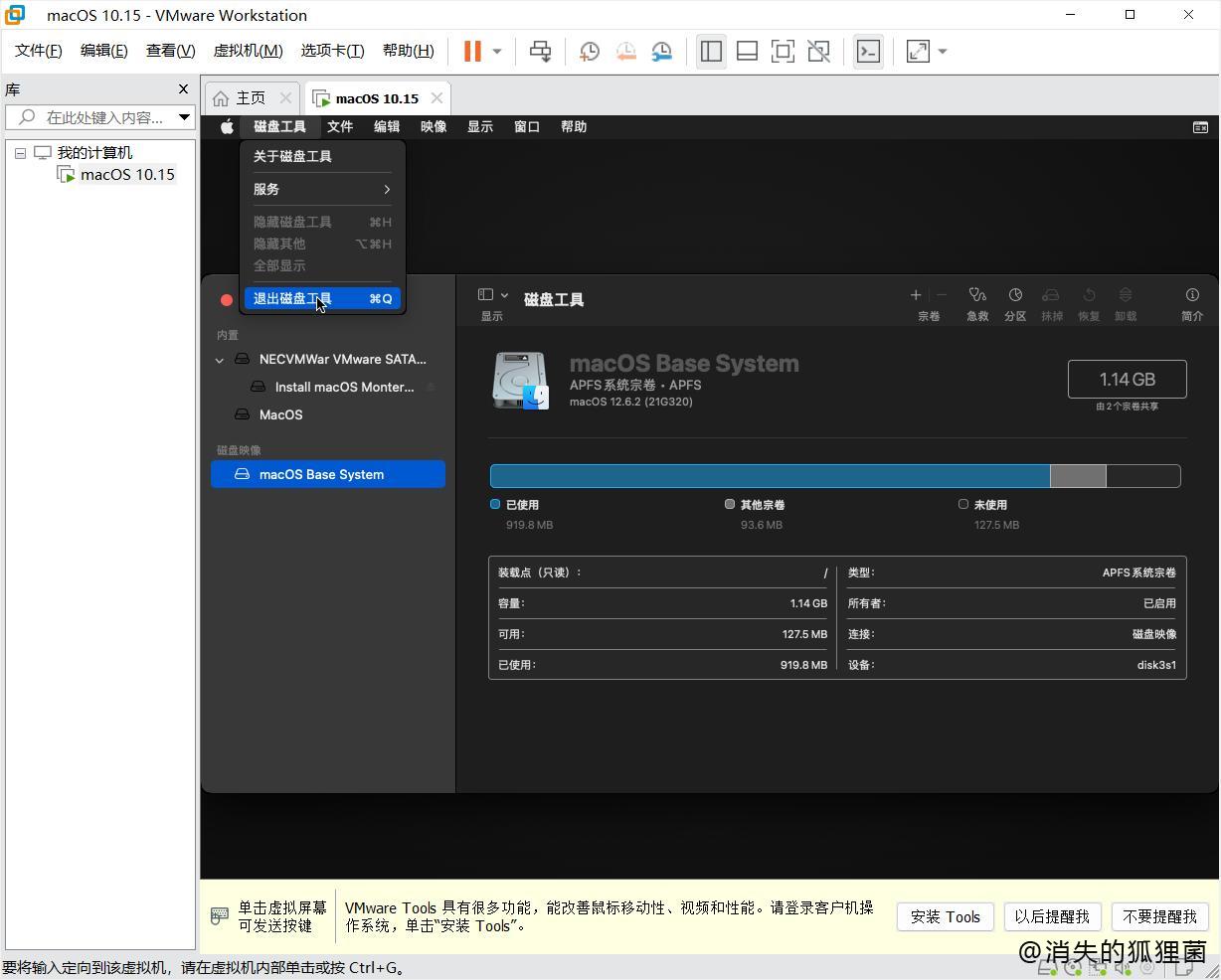Click the revert to snapshot icon
The image size is (1221, 980).
tap(626, 51)
